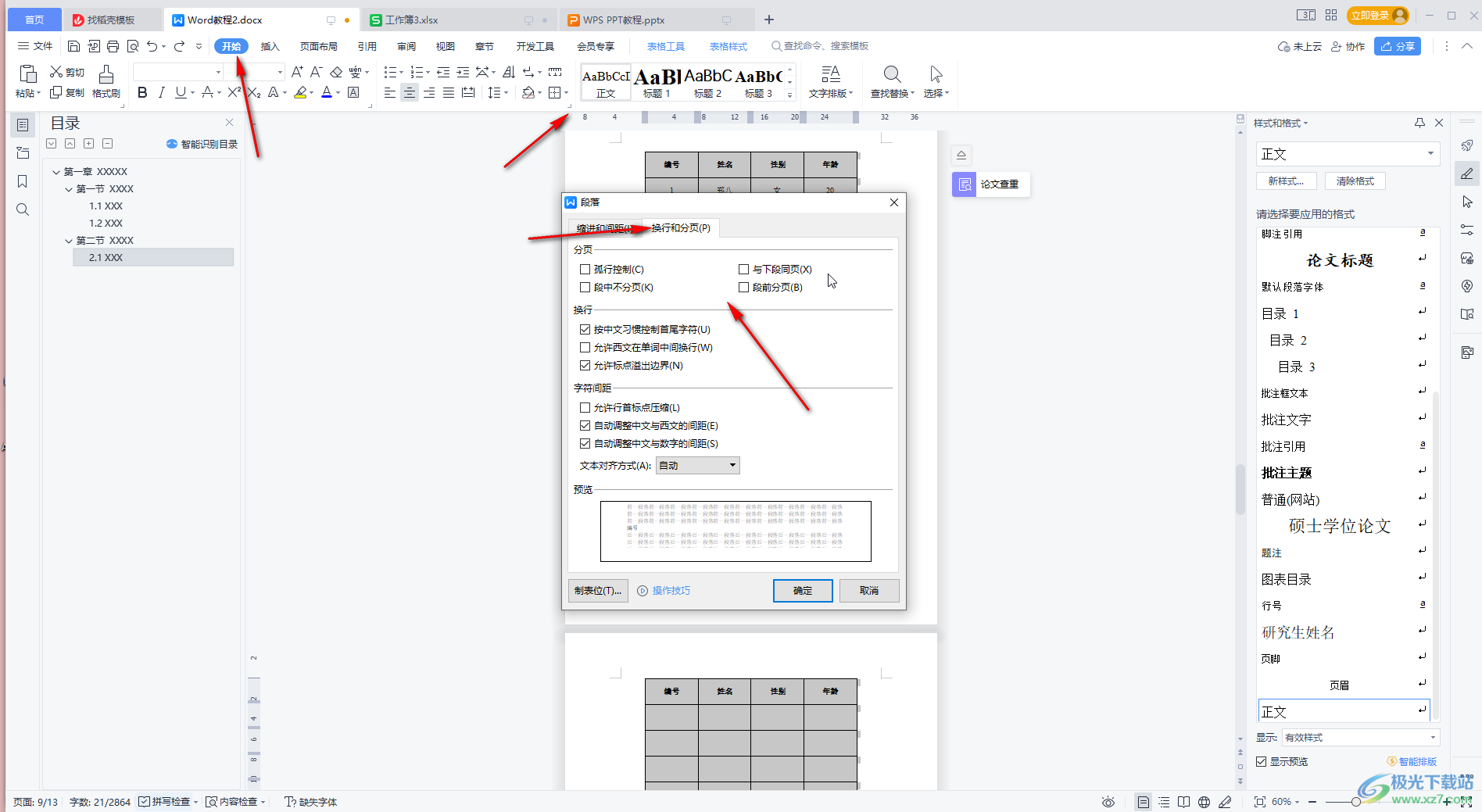Click the Center align icon

point(409,93)
